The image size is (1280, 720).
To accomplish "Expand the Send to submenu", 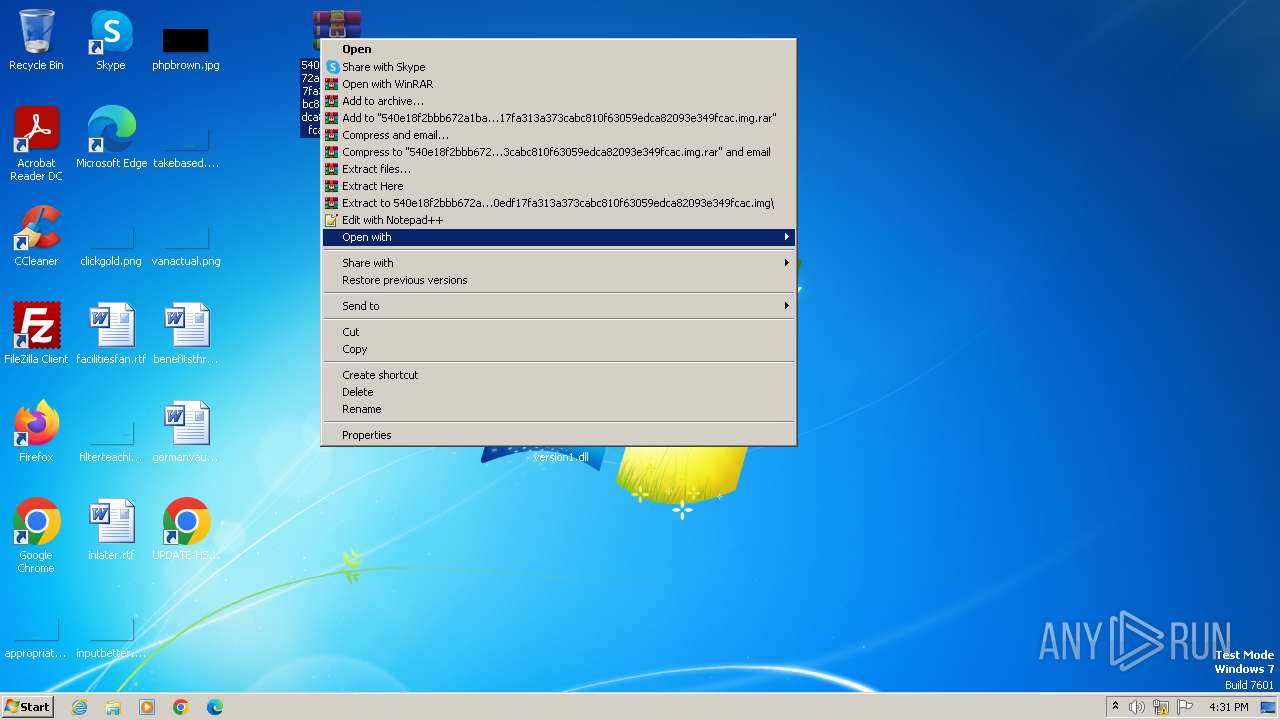I will [x=558, y=306].
